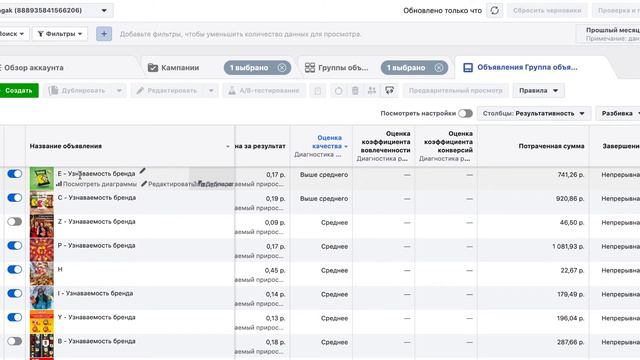
Task: Click the clipboard copy icon in toolbar
Action: pyautogui.click(x=318, y=91)
